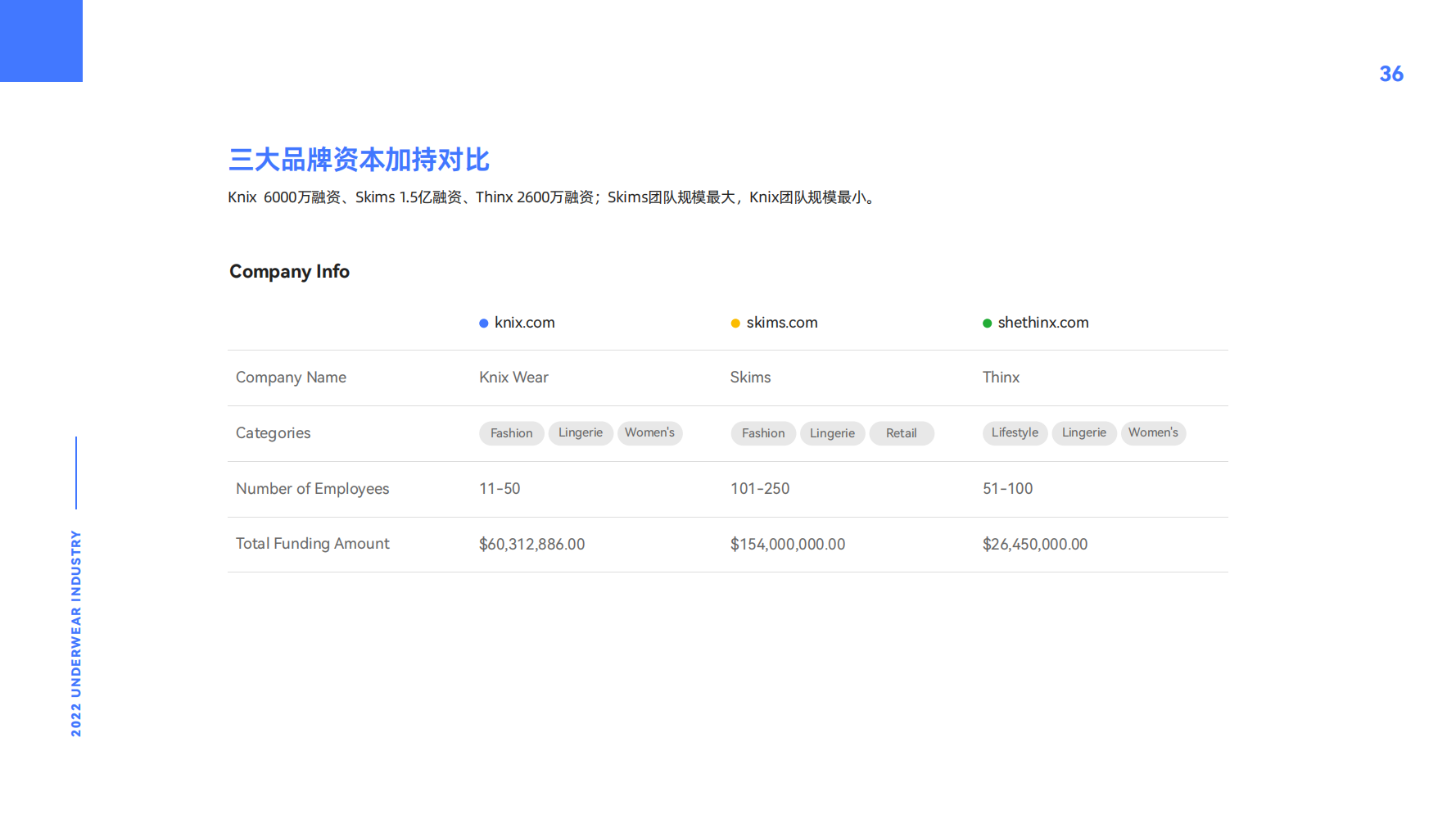Click the blue title 三大品牌资本加持对比

pyautogui.click(x=359, y=160)
